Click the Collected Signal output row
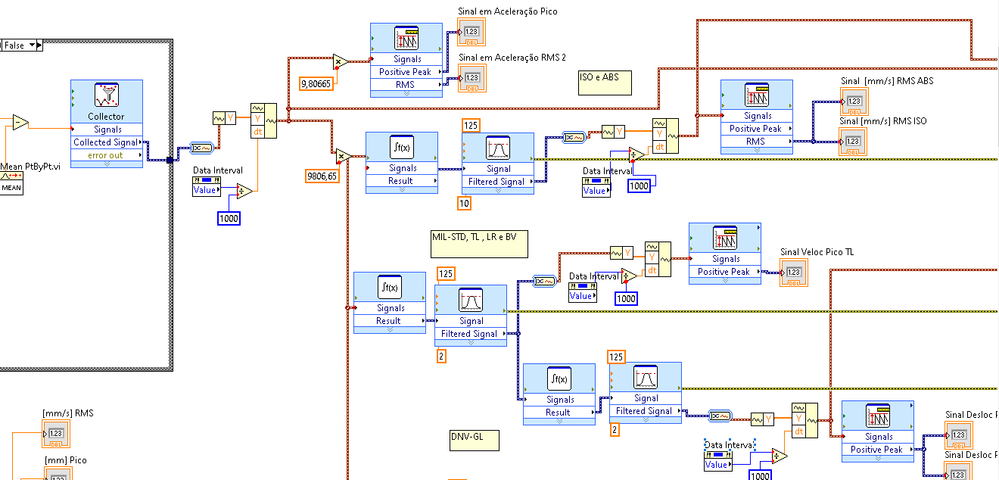 coord(106,142)
